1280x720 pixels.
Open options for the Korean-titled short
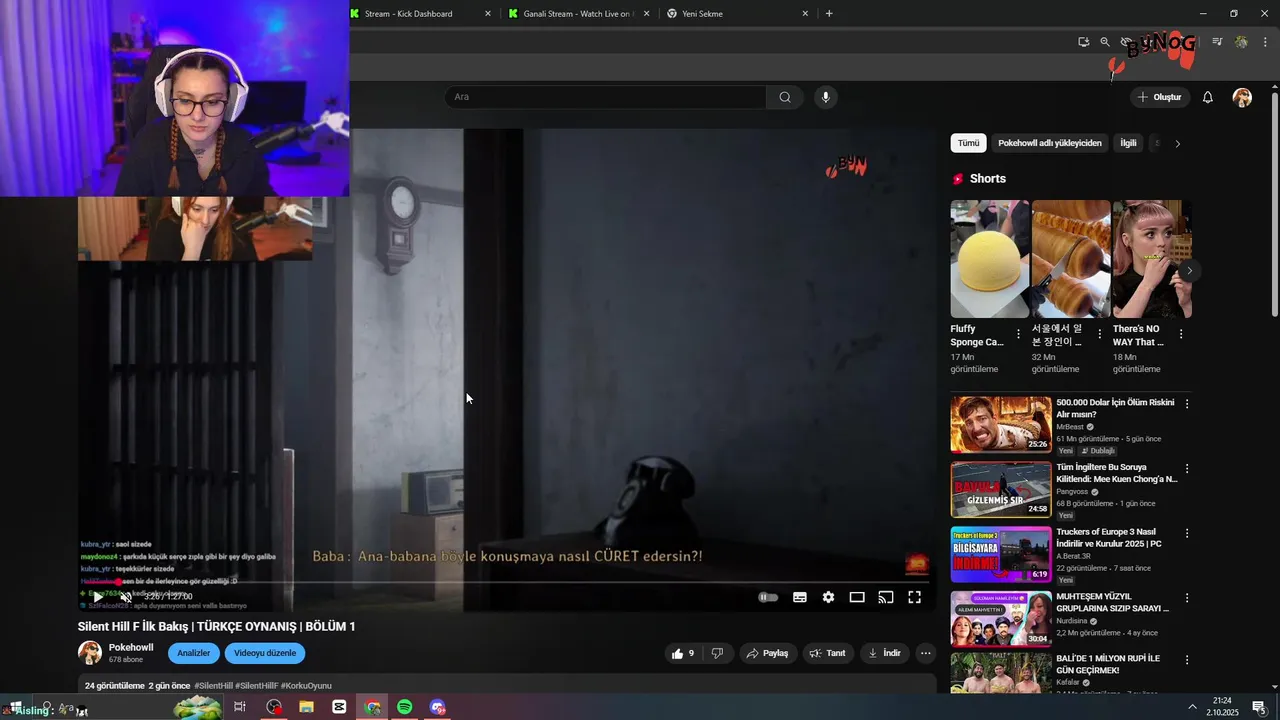1099,334
